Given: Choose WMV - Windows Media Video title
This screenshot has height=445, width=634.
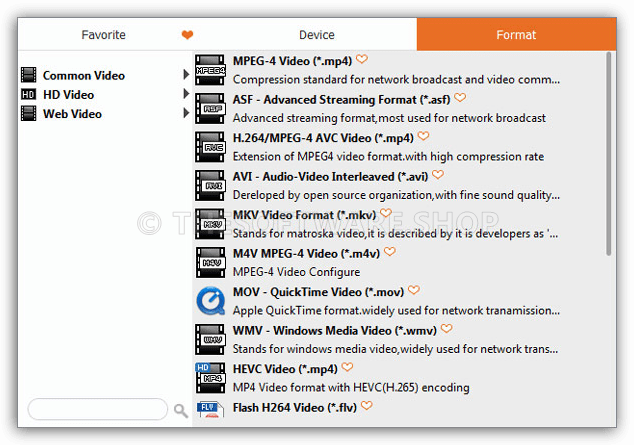Looking at the screenshot, I should point(335,331).
